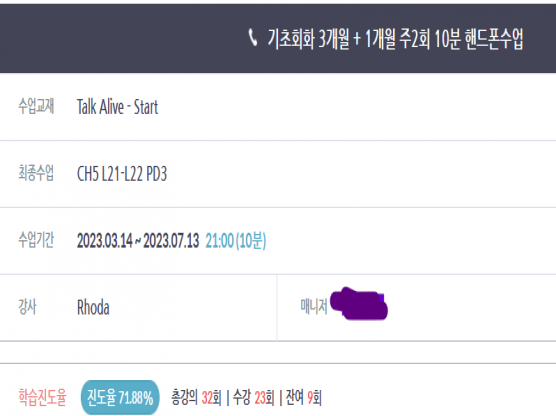Open last lesson CH5 L21-L22 PD3

pyautogui.click(x=122, y=174)
